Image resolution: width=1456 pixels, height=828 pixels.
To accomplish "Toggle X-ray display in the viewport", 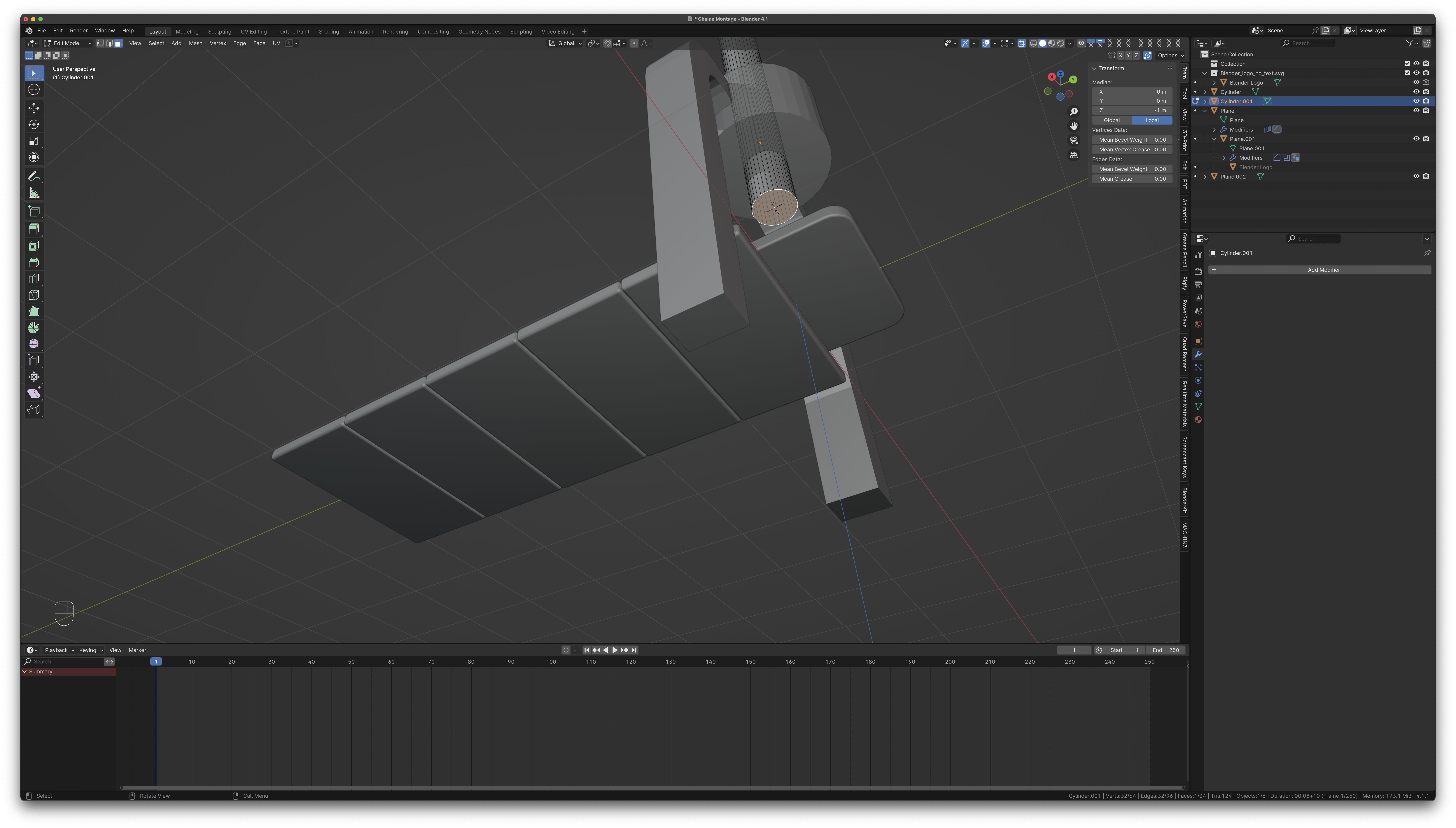I will point(1022,43).
